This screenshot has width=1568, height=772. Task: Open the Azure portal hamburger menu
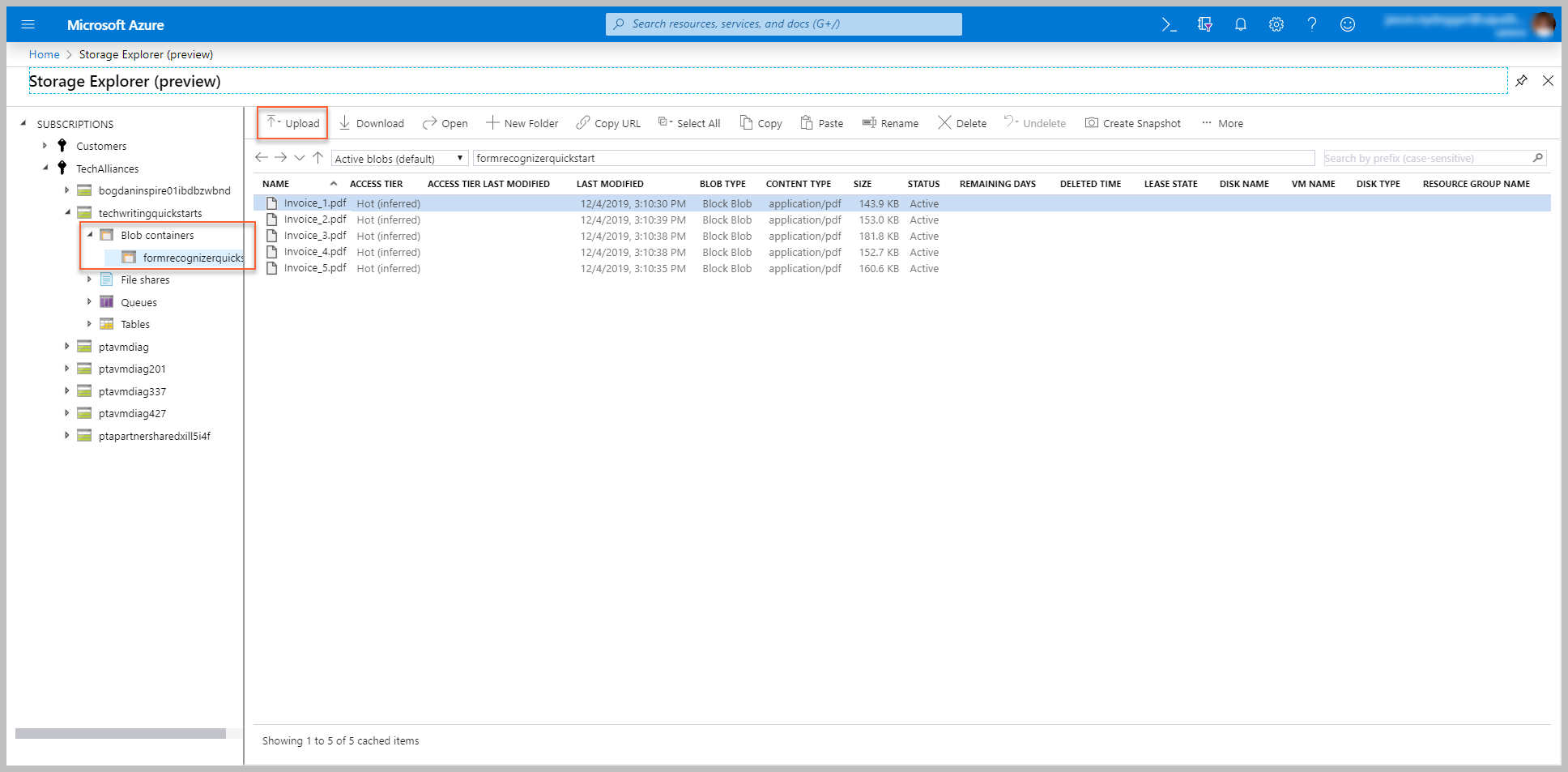[28, 23]
